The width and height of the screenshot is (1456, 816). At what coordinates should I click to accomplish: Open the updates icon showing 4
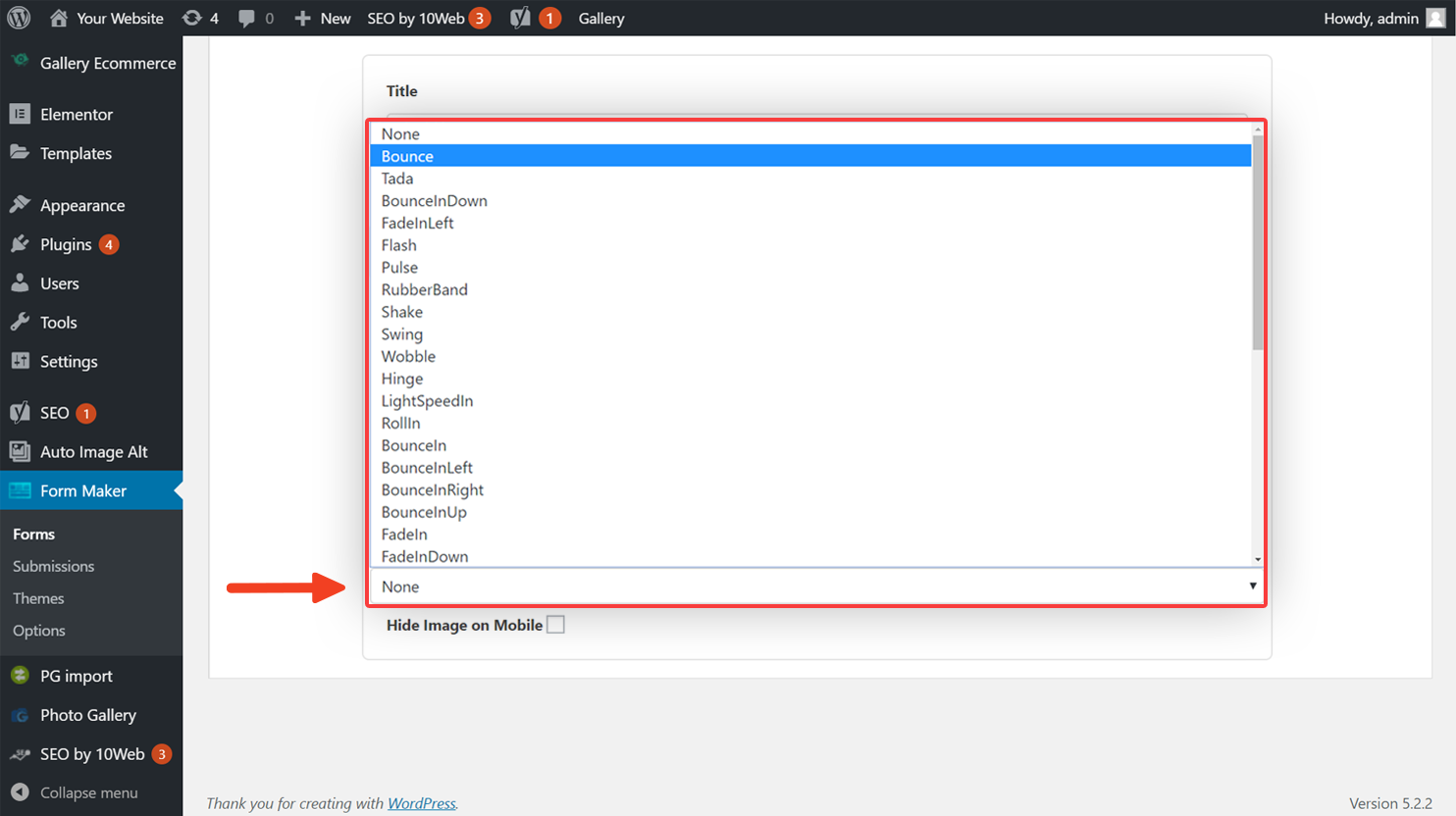[192, 18]
